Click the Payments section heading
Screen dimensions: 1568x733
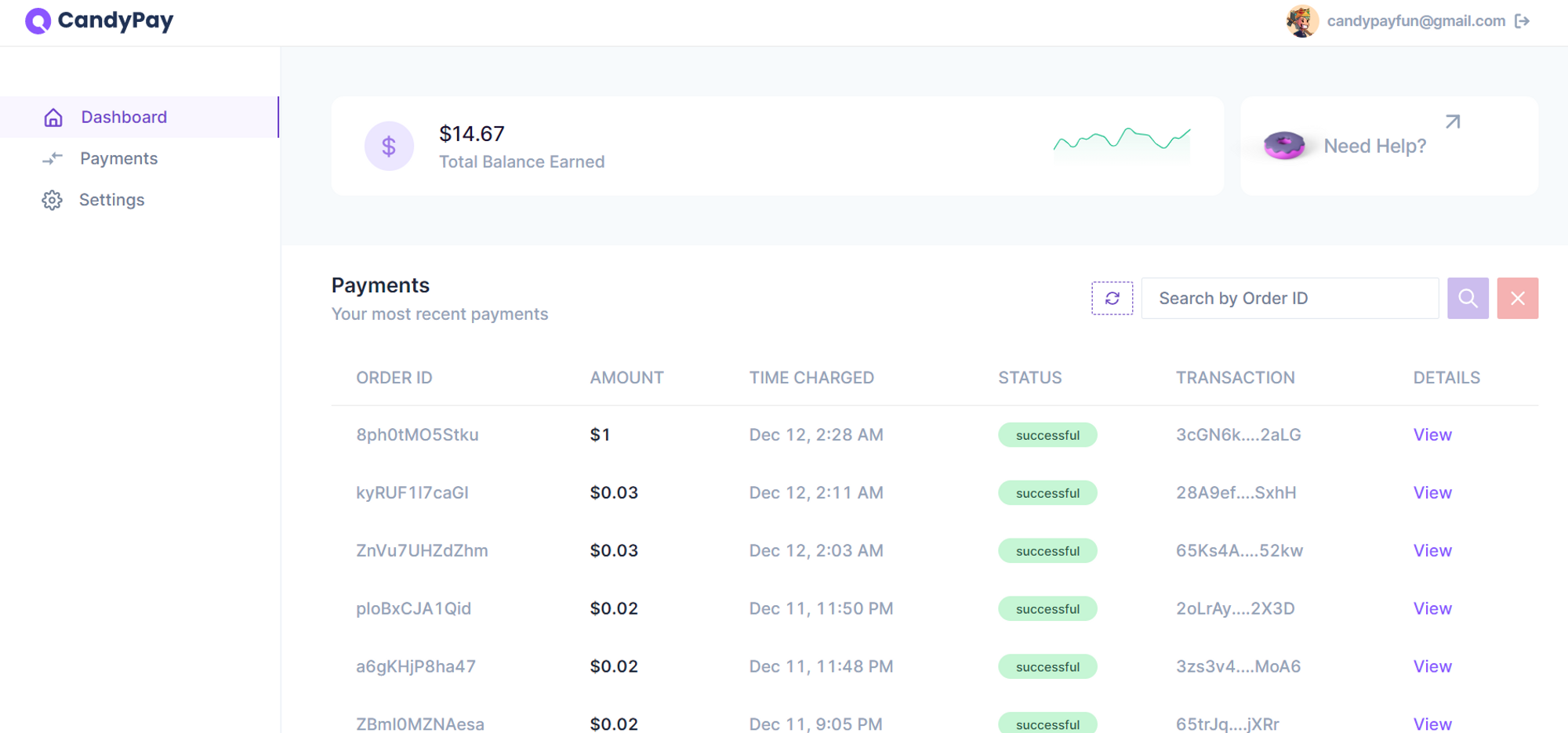380,285
